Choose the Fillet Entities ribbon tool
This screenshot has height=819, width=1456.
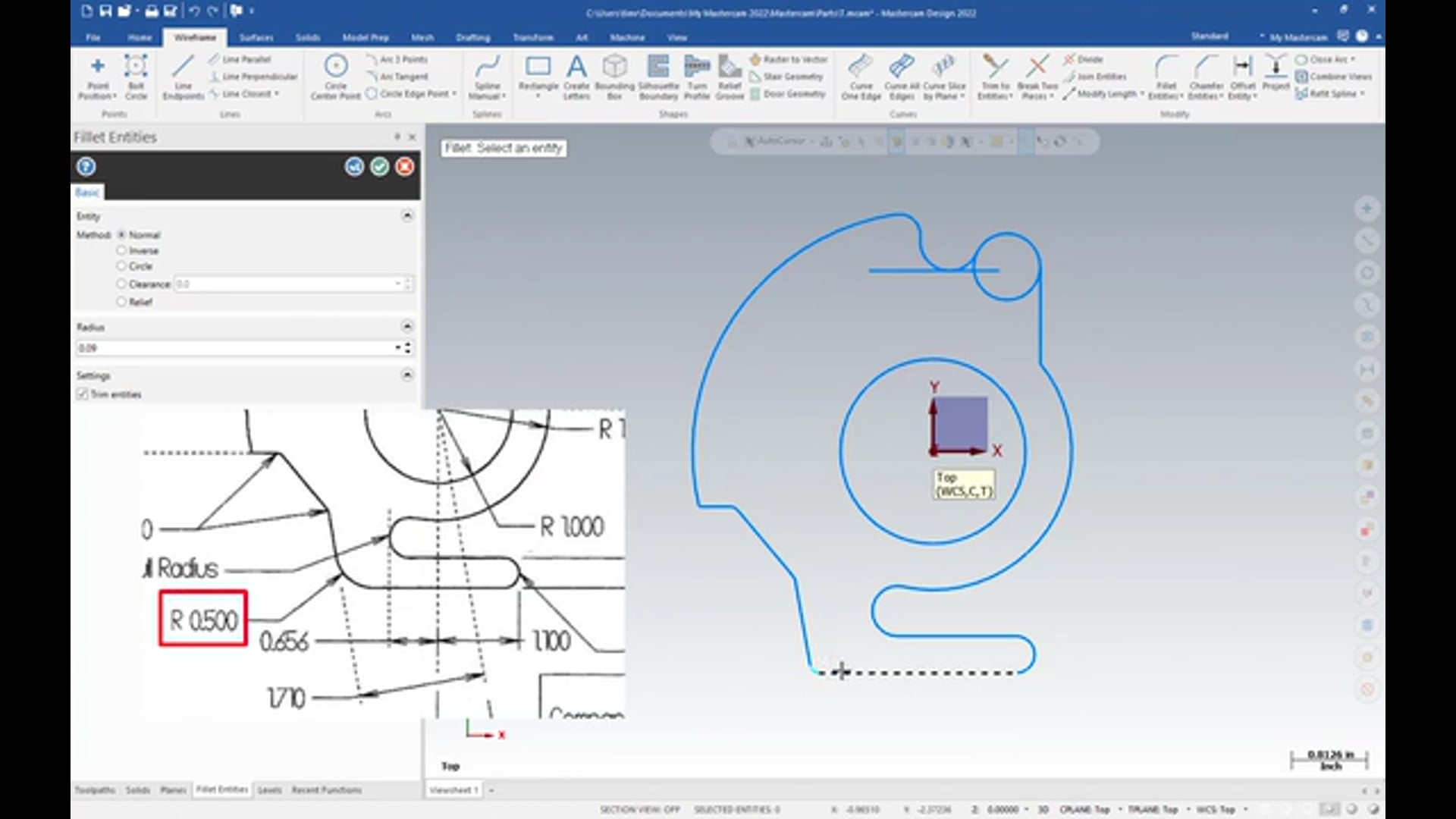click(x=1166, y=77)
